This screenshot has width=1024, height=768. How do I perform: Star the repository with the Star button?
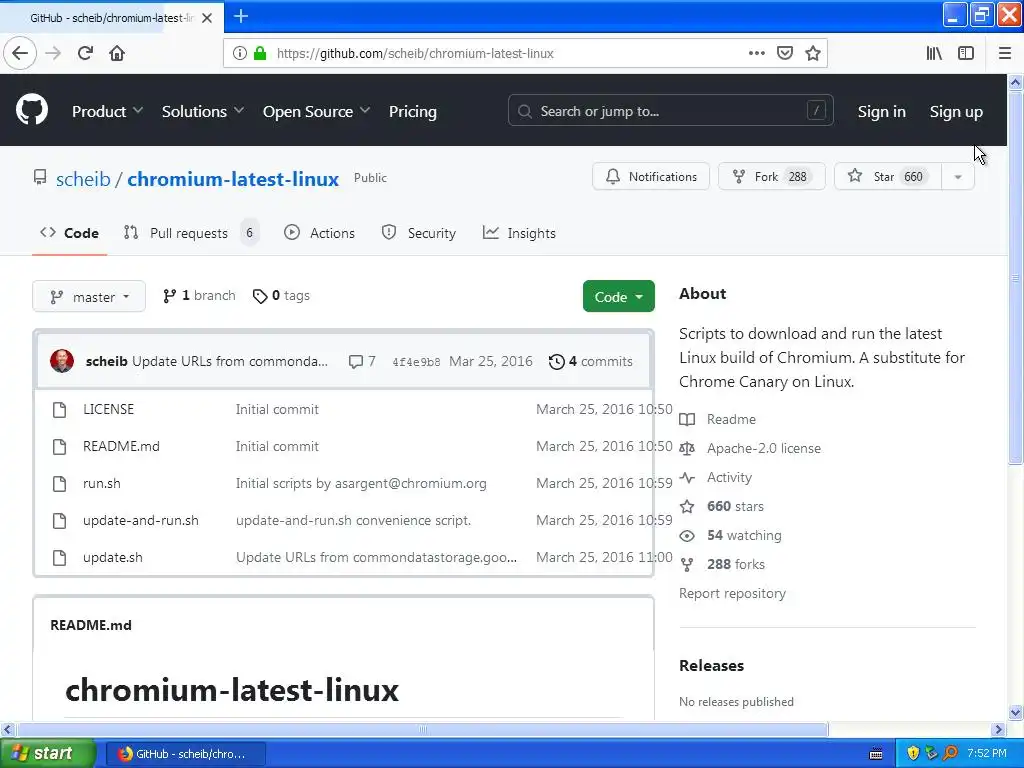[888, 177]
